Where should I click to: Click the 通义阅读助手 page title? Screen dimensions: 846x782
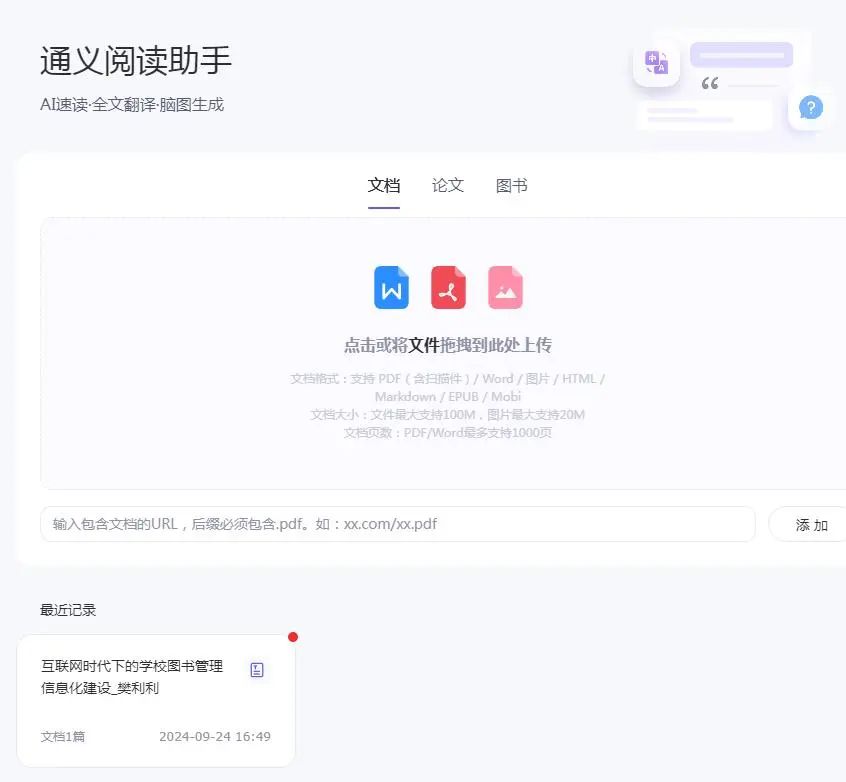click(x=135, y=60)
